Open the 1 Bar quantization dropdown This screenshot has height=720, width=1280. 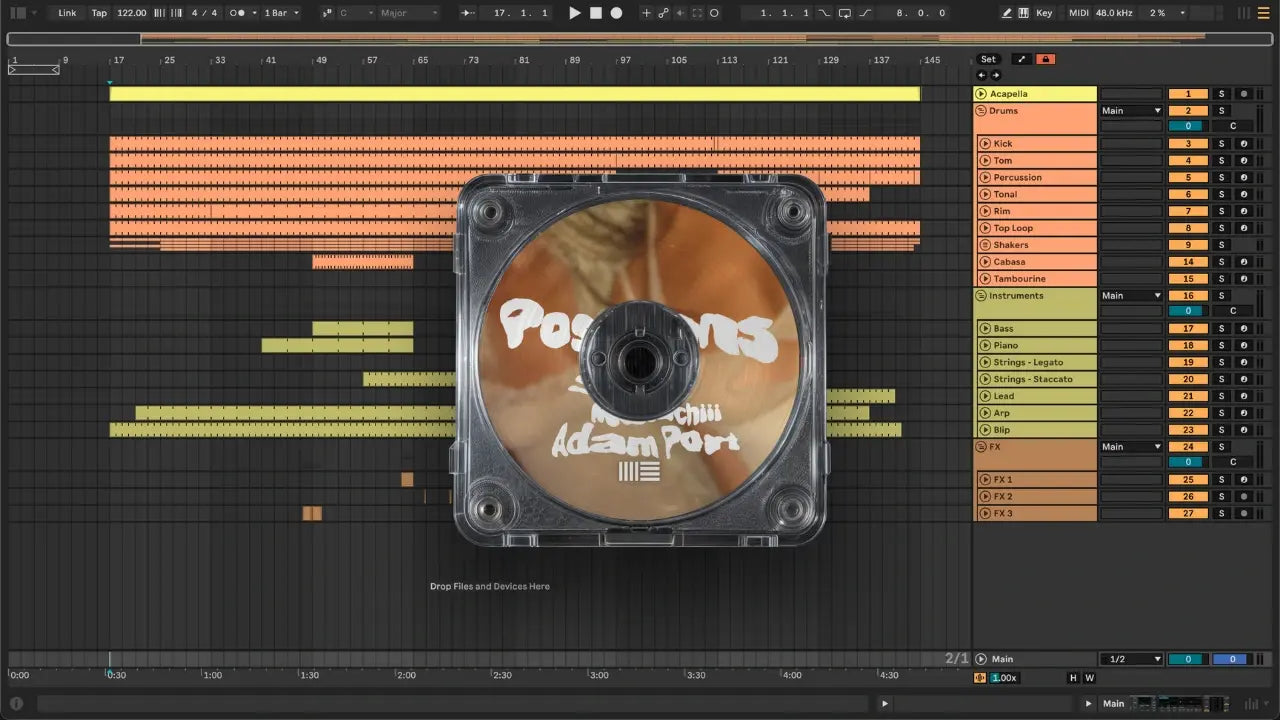click(281, 13)
